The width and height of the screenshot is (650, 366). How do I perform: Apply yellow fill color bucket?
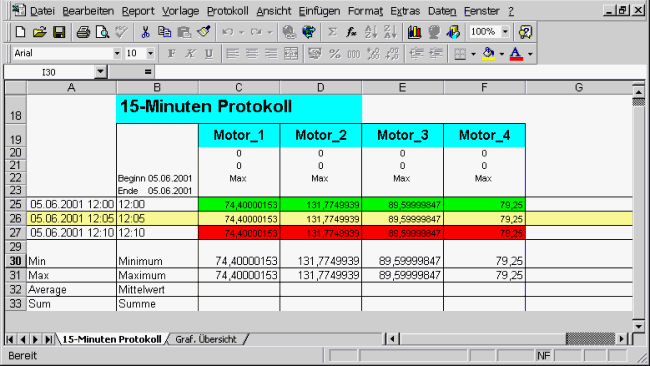[x=488, y=54]
